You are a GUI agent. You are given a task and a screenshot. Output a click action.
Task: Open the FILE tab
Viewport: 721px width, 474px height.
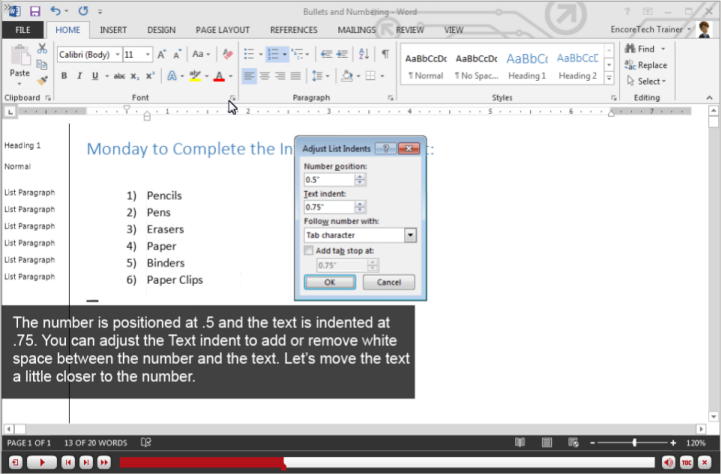pyautogui.click(x=23, y=30)
